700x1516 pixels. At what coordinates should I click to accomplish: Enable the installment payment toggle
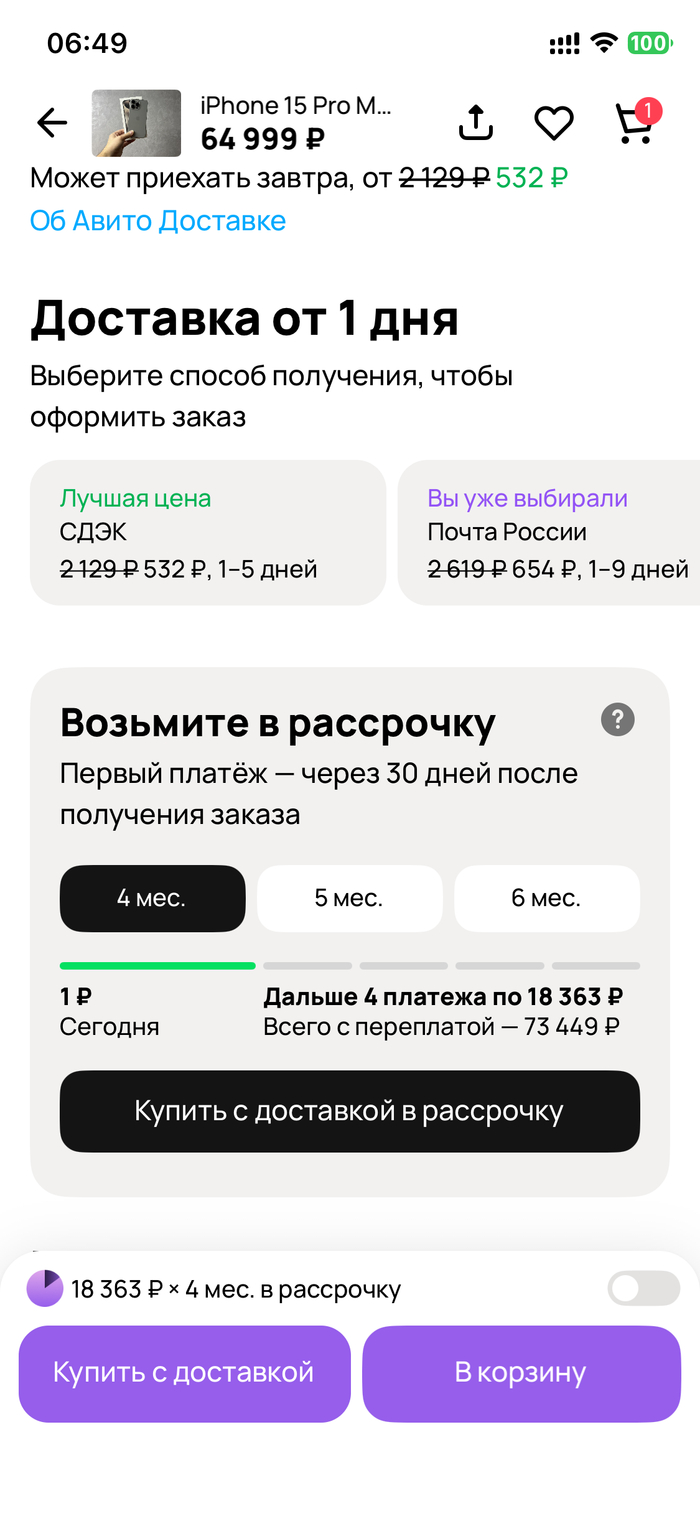[x=643, y=1289]
